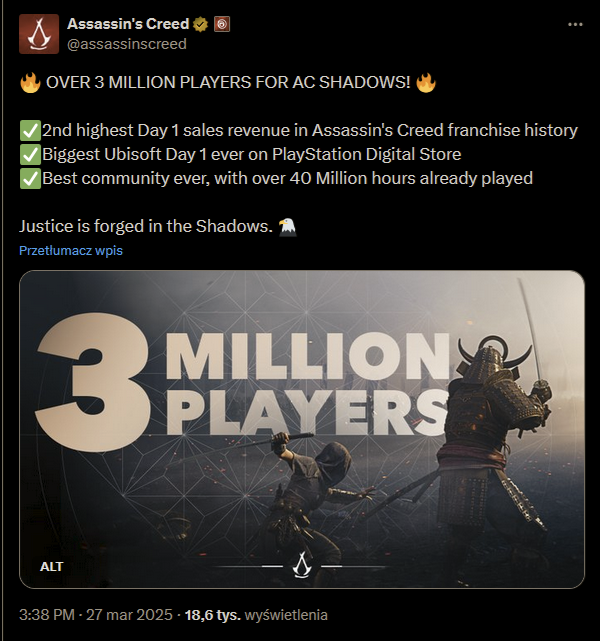The image size is (600, 641).
Task: Click the 27 mar 2025 date
Action: (x=129, y=615)
